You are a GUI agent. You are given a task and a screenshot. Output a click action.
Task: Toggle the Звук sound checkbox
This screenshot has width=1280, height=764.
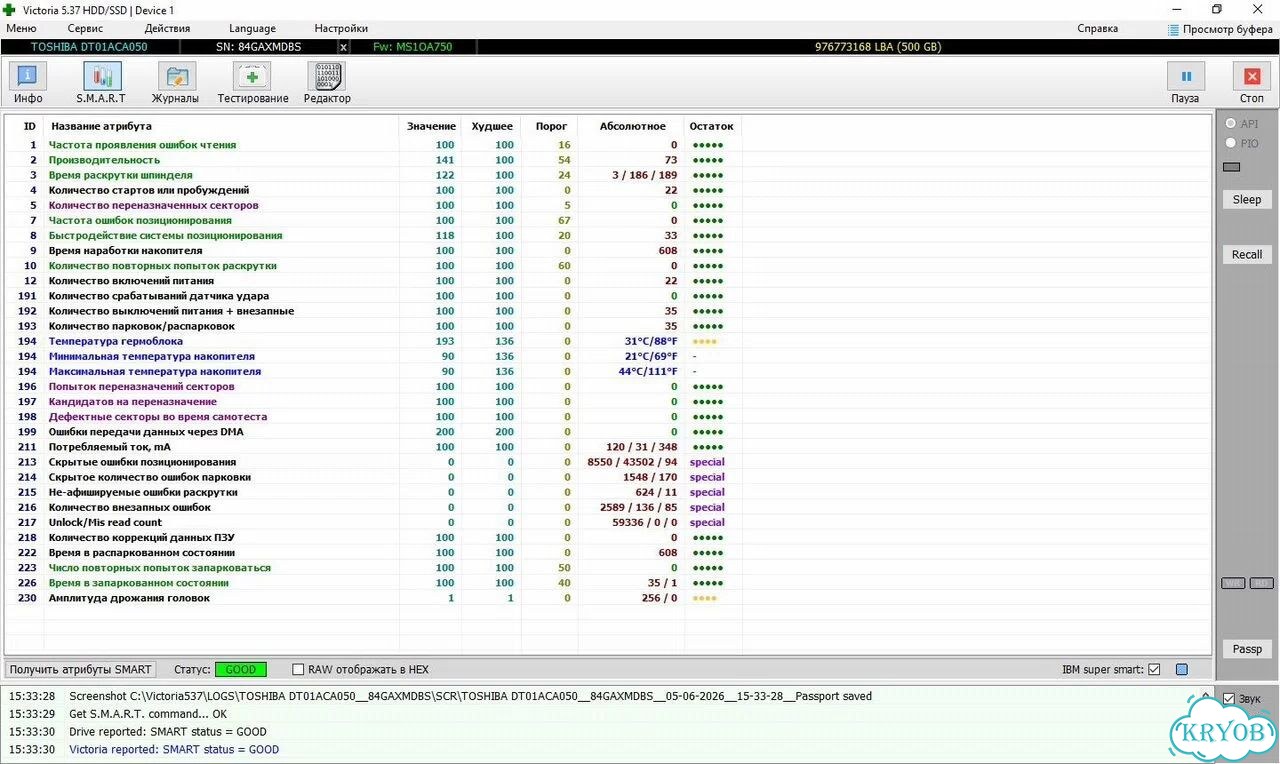1229,698
